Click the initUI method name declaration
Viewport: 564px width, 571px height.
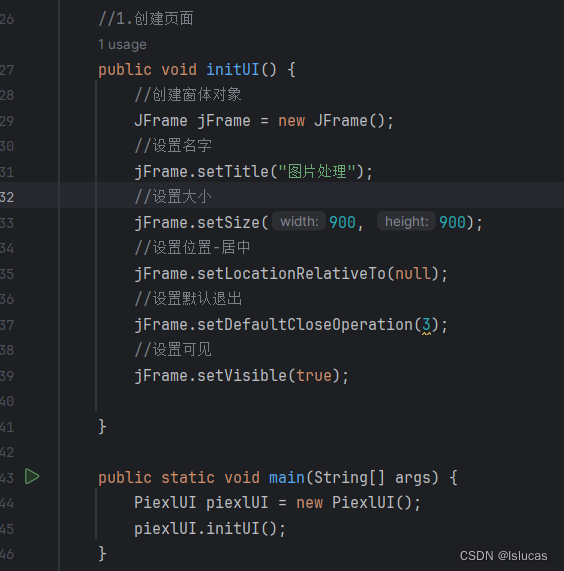[x=233, y=70]
